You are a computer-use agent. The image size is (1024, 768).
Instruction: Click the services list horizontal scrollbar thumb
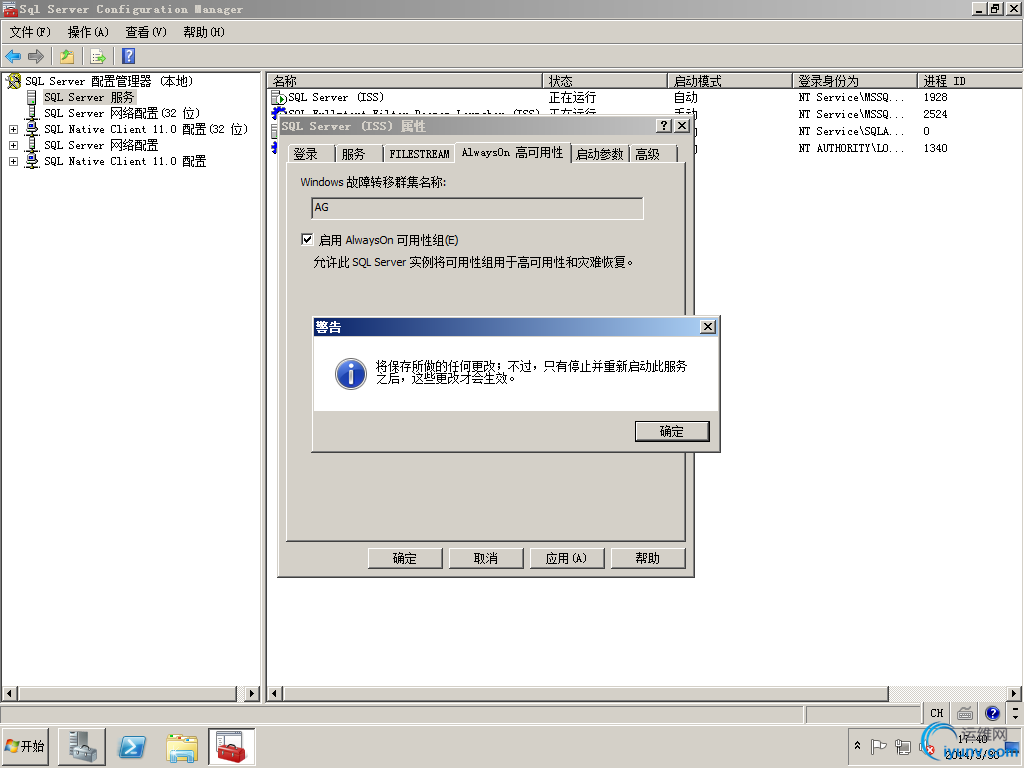585,694
